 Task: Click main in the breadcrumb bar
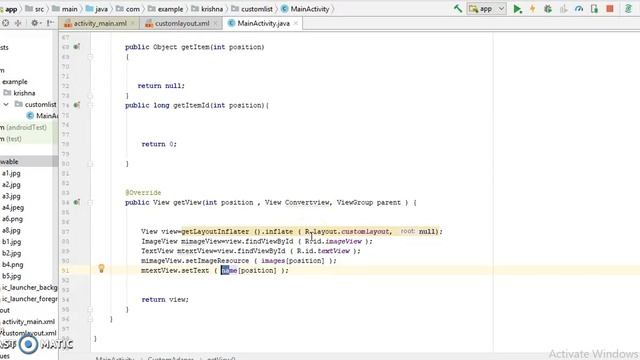tap(65, 9)
